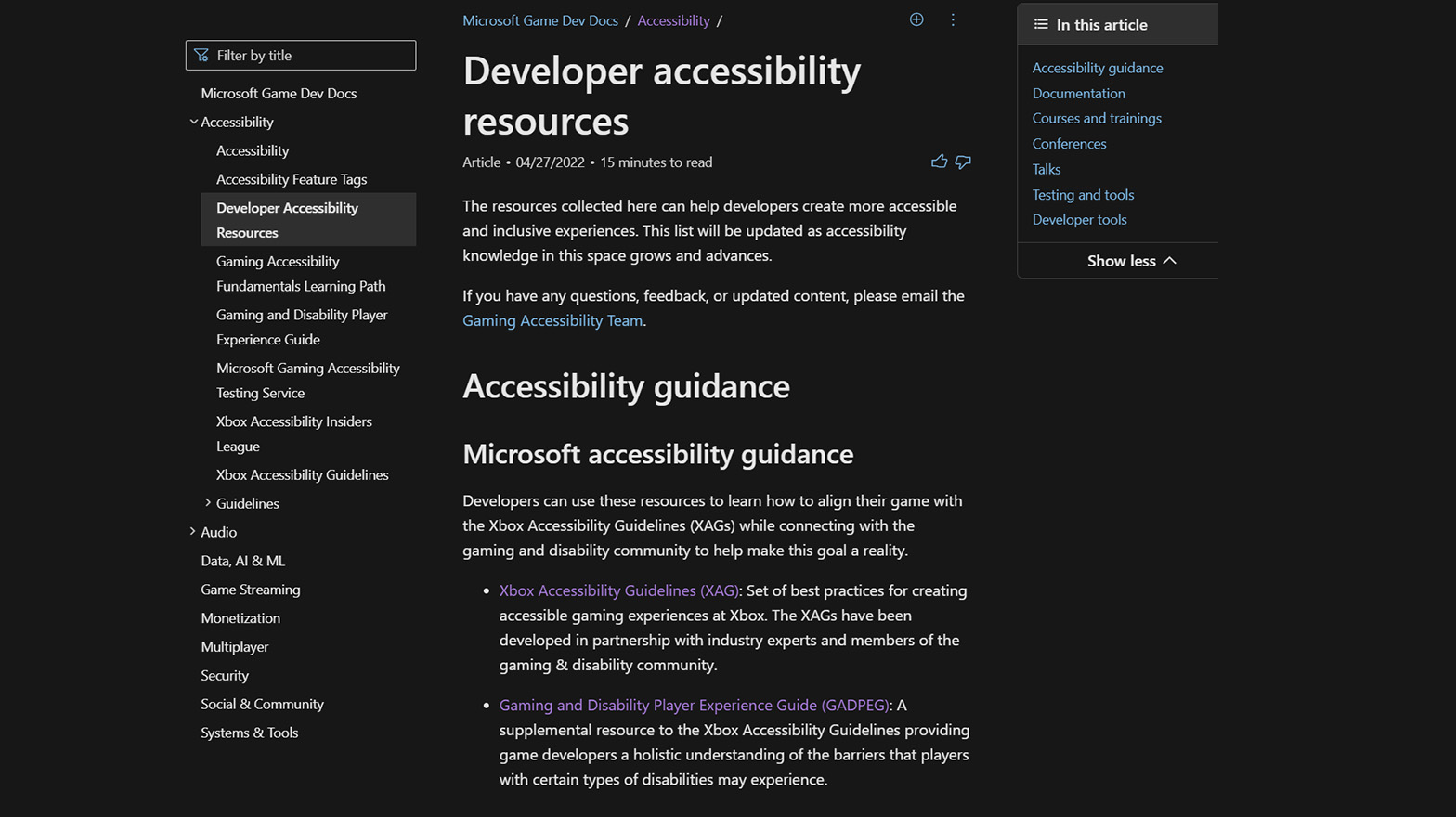Expand the Audio tree node
Viewport: 1456px width, 817px height.
[x=193, y=532]
